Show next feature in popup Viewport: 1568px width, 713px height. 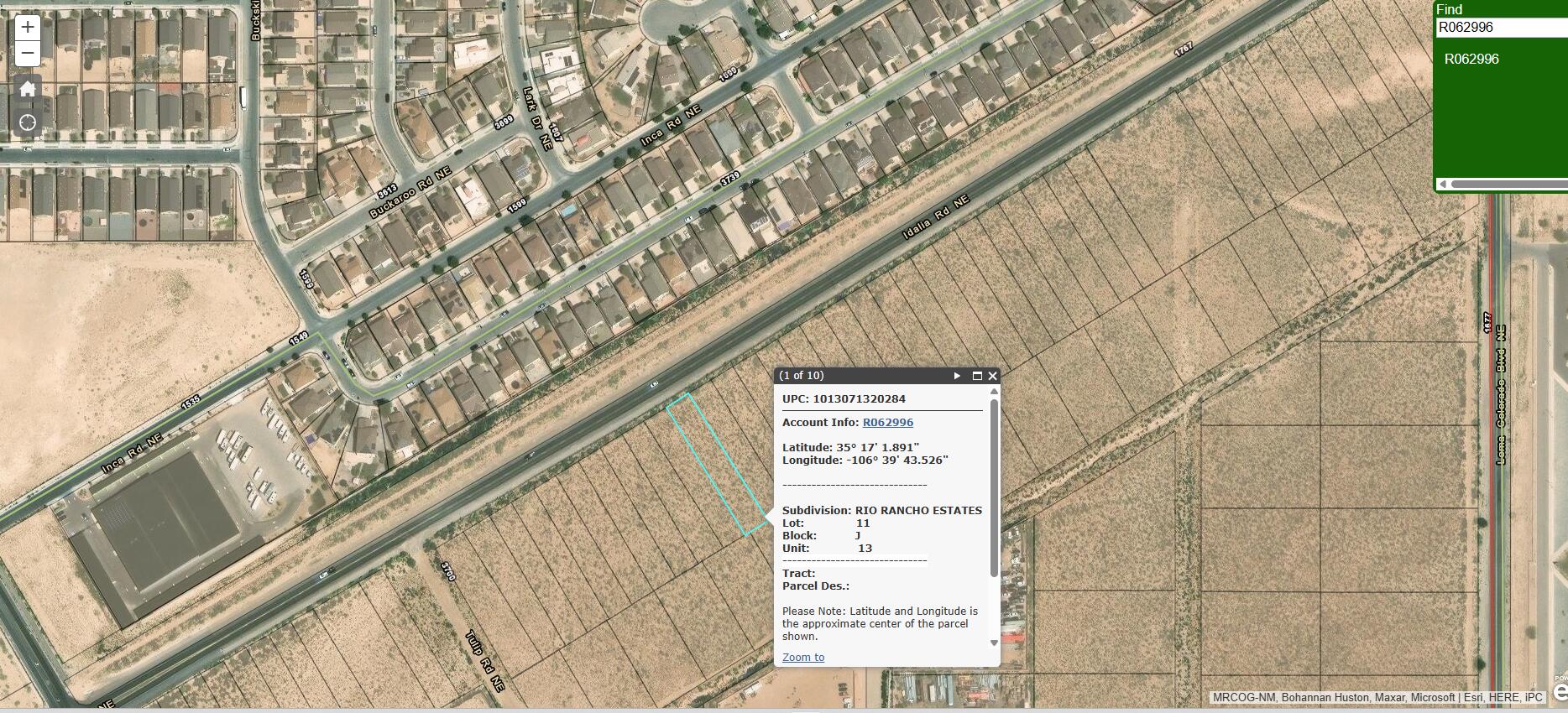click(x=957, y=376)
